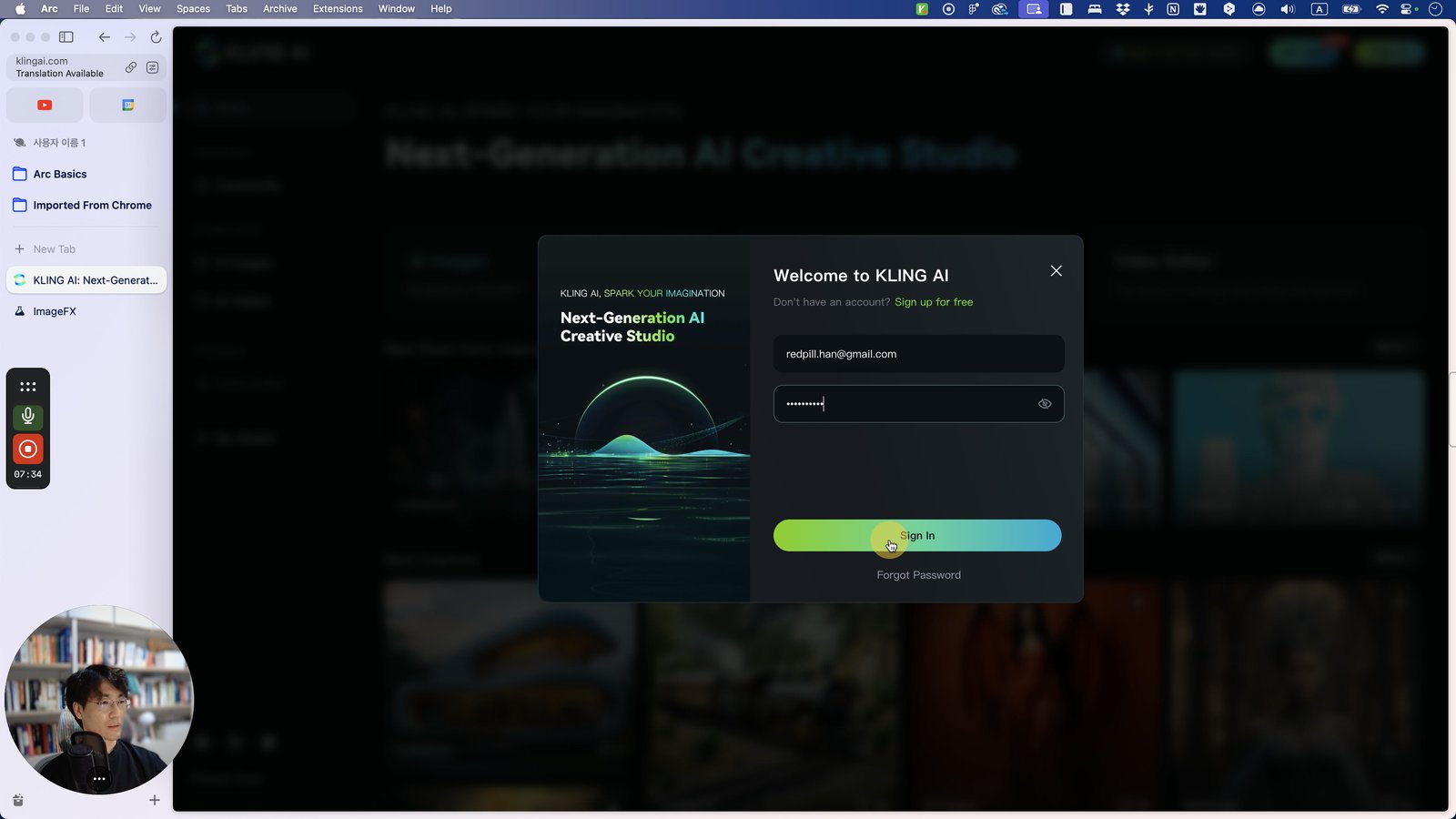Show password with eye icon
Screen dimensions: 1456x819
point(1045,404)
